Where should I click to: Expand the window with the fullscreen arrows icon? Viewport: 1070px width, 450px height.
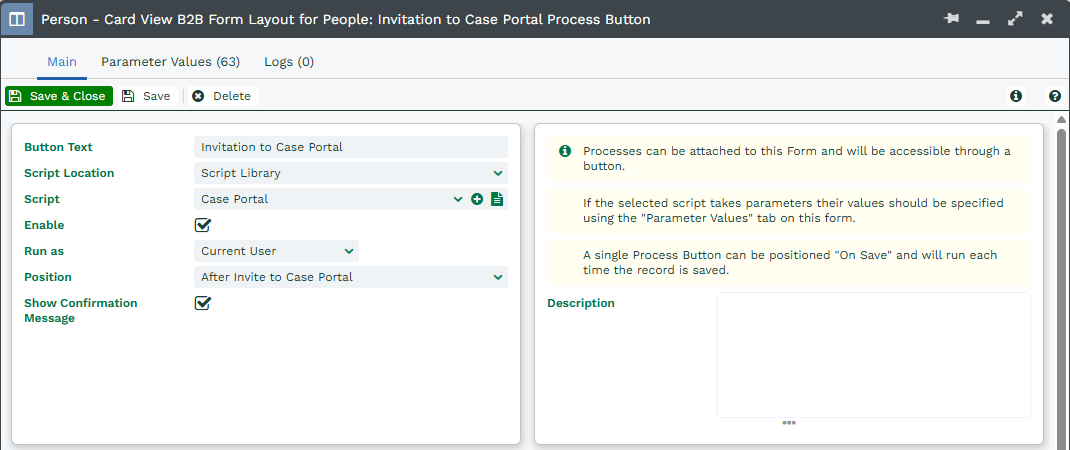pyautogui.click(x=1015, y=19)
